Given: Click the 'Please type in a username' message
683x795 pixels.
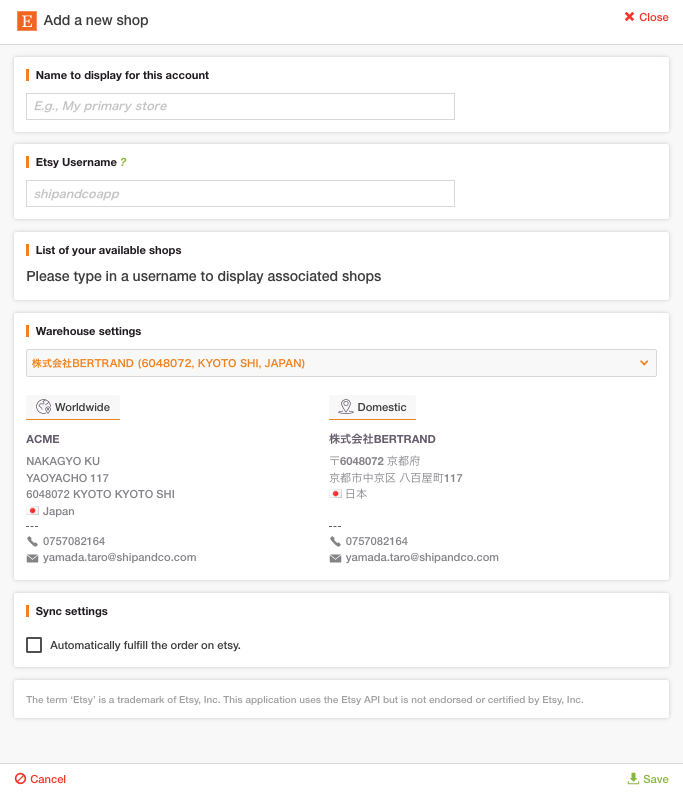Looking at the screenshot, I should coord(204,276).
